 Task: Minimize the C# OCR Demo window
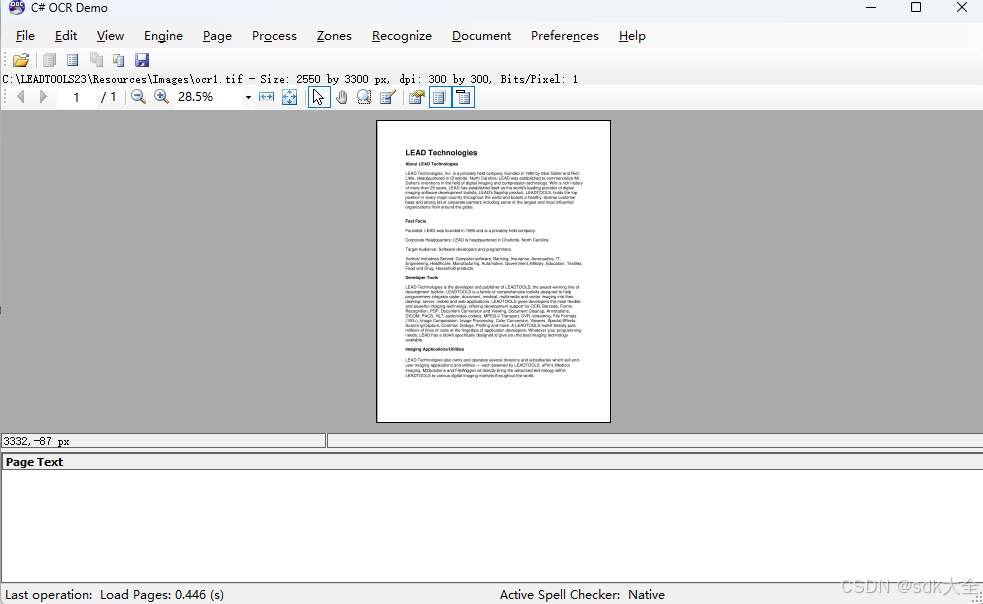[x=871, y=8]
